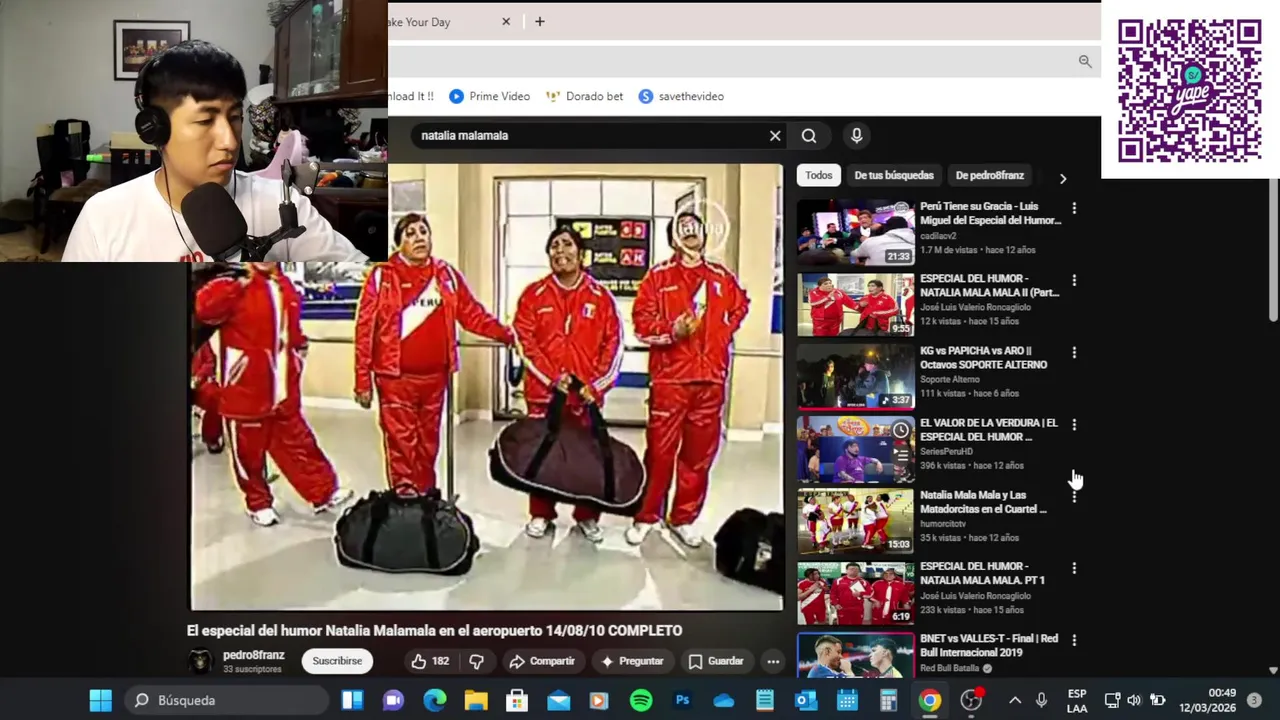Open the savethevideo bookmark
This screenshot has height=720, width=1280.
click(681, 96)
